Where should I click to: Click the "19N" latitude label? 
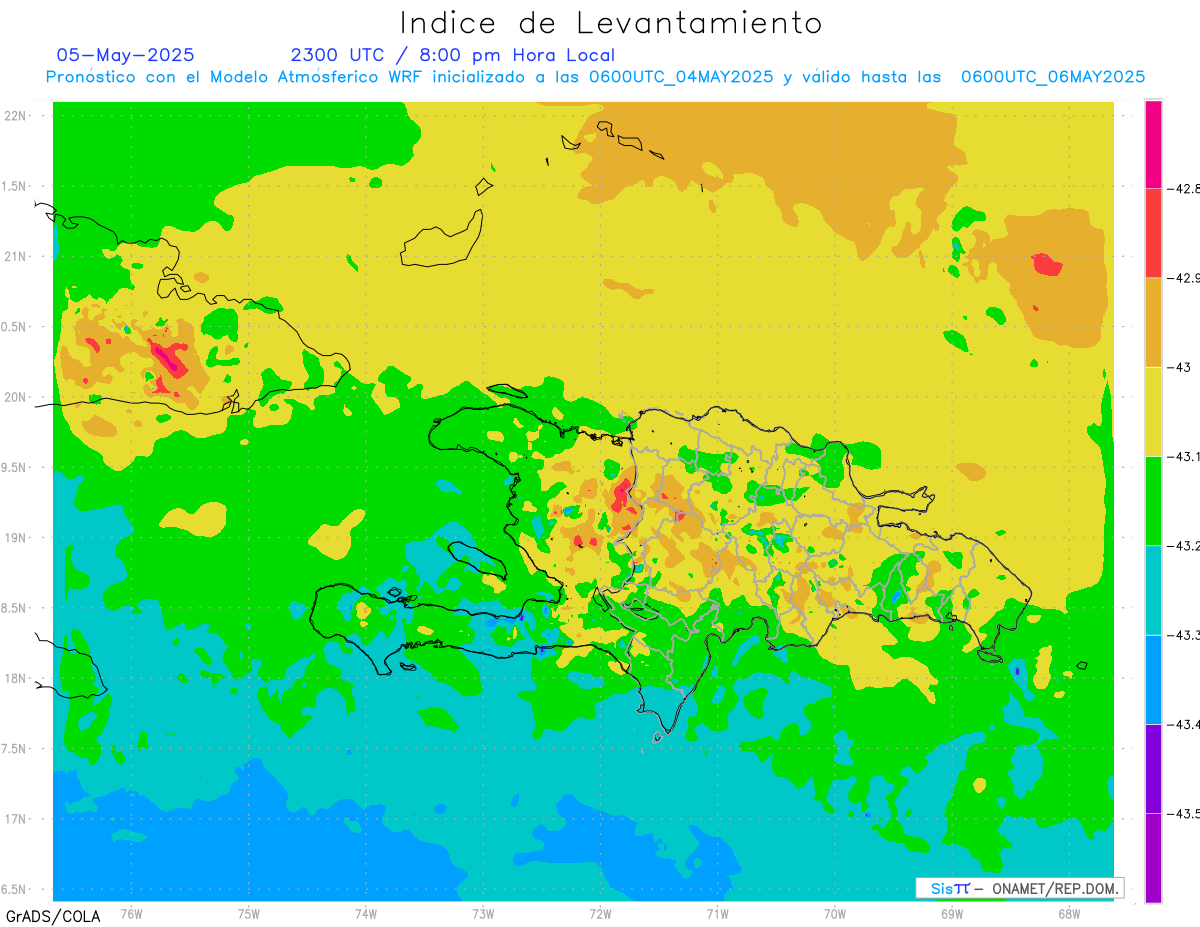coord(15,538)
